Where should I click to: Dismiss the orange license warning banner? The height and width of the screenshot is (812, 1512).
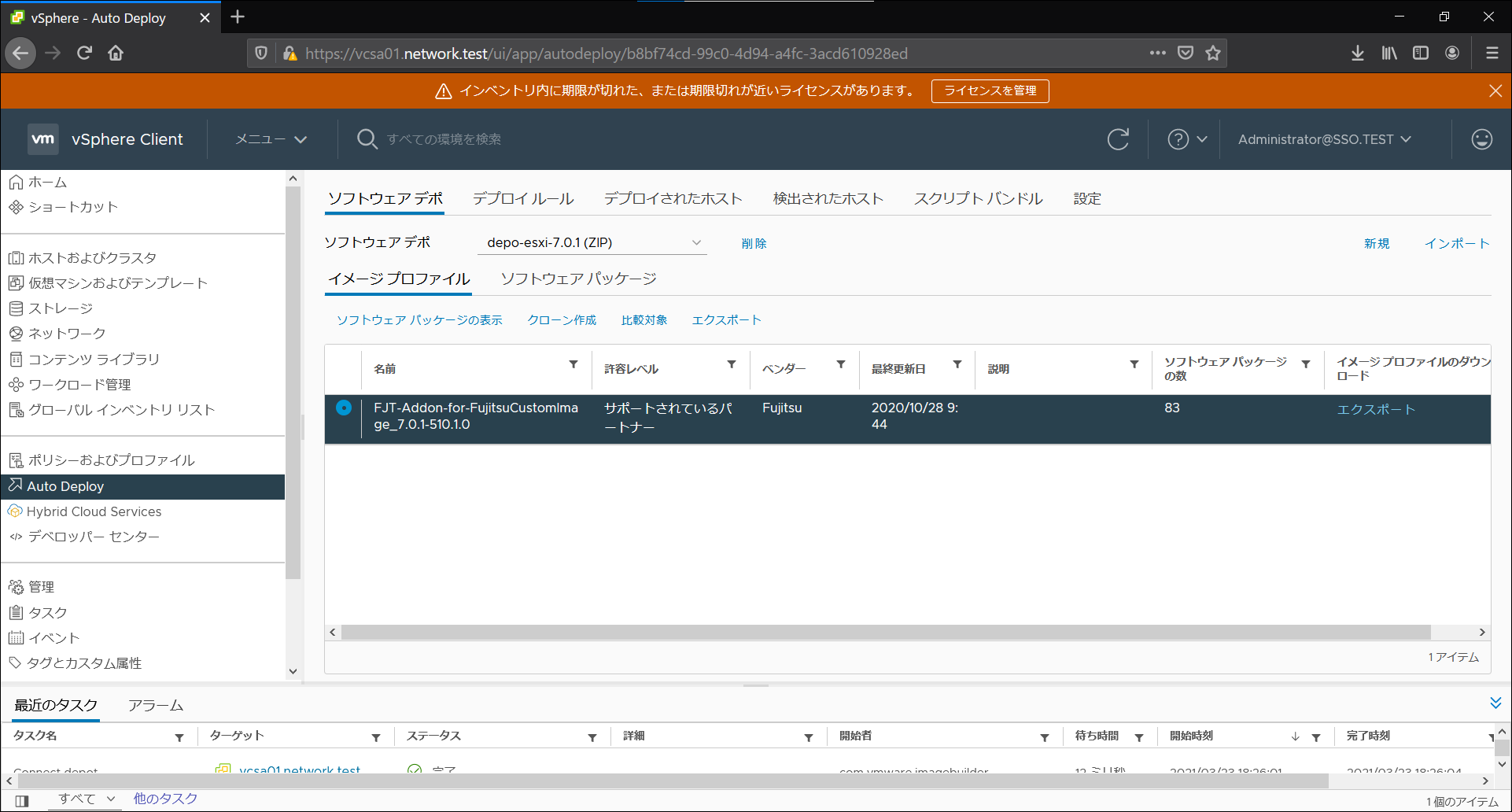pyautogui.click(x=1495, y=91)
